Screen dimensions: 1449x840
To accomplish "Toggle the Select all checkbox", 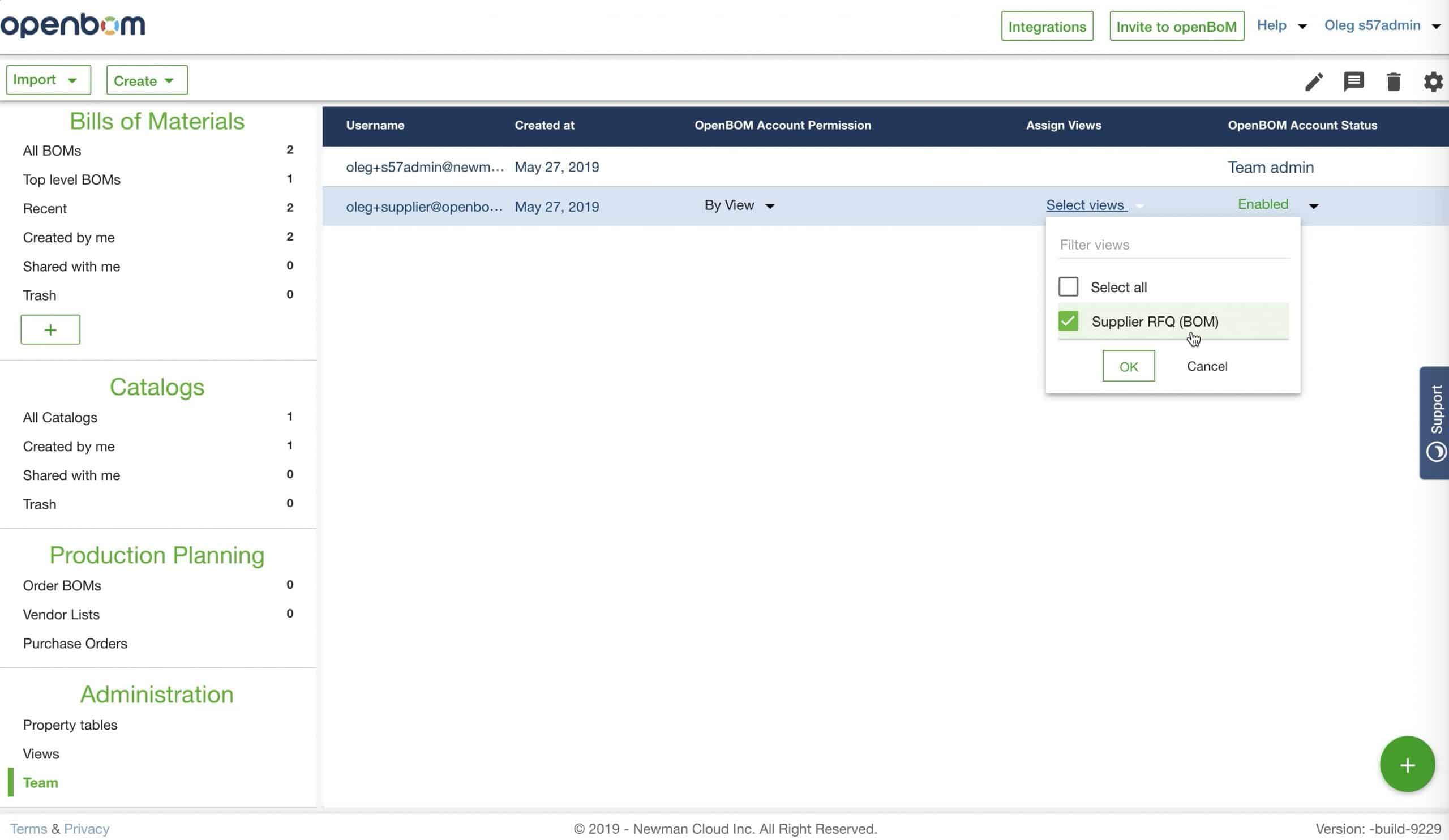I will tap(1068, 287).
